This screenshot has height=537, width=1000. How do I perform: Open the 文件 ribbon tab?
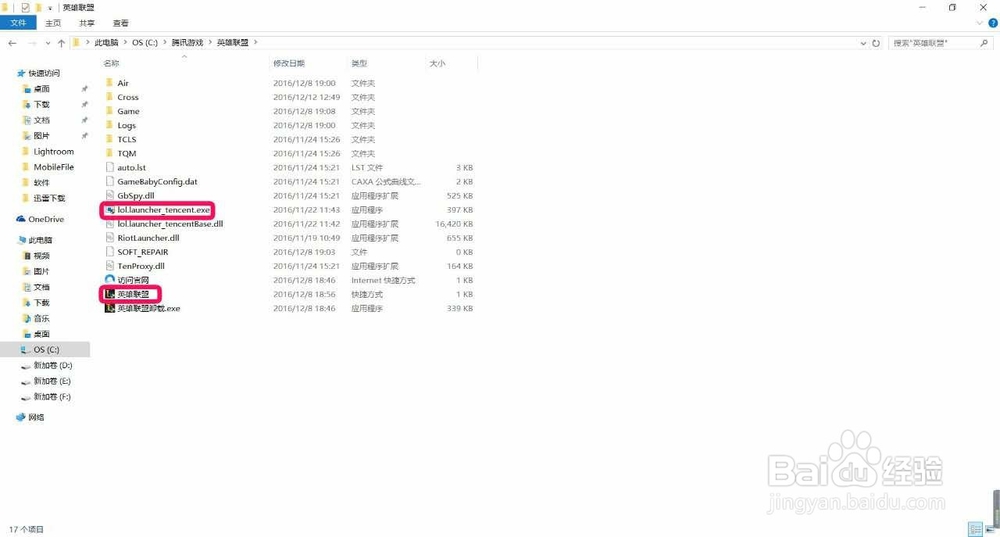(x=18, y=23)
